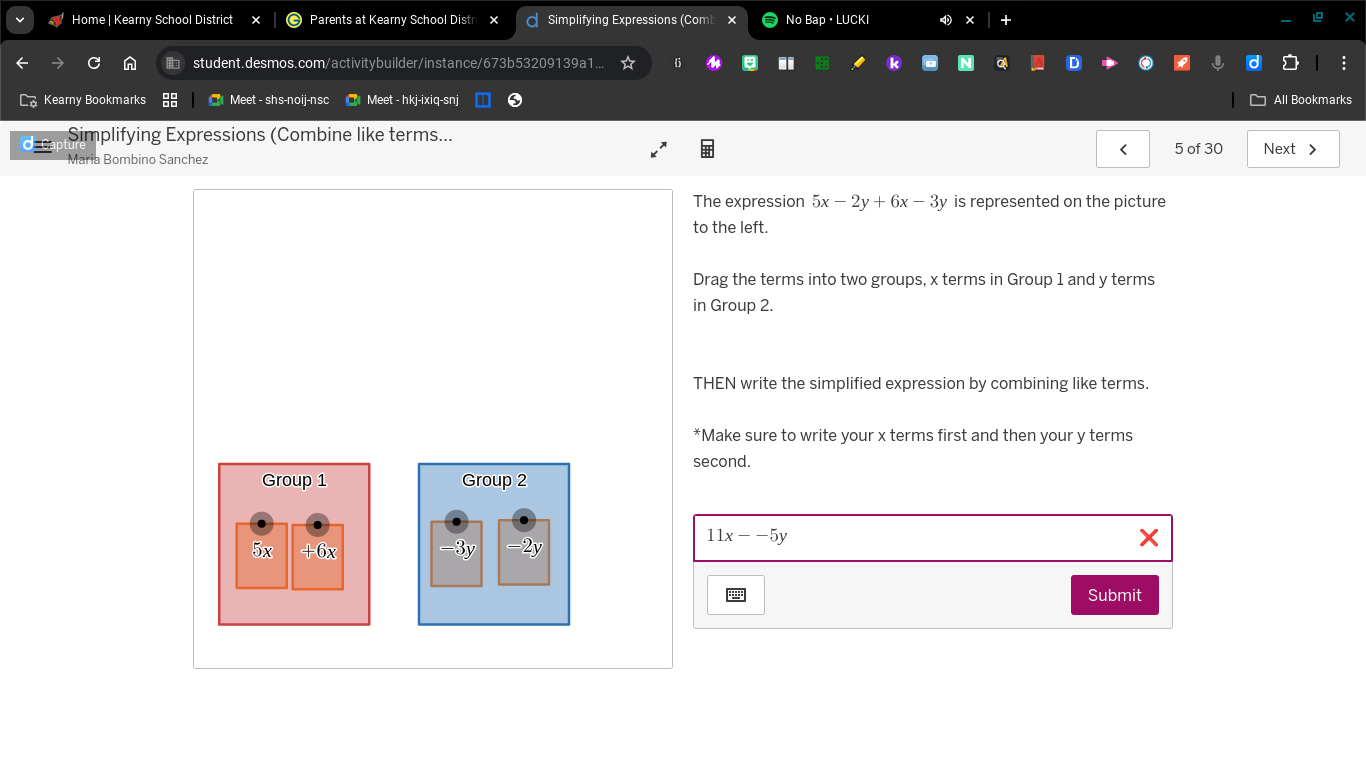Switch to Parents at Kearny School tab
This screenshot has height=768, width=1366.
(390, 20)
